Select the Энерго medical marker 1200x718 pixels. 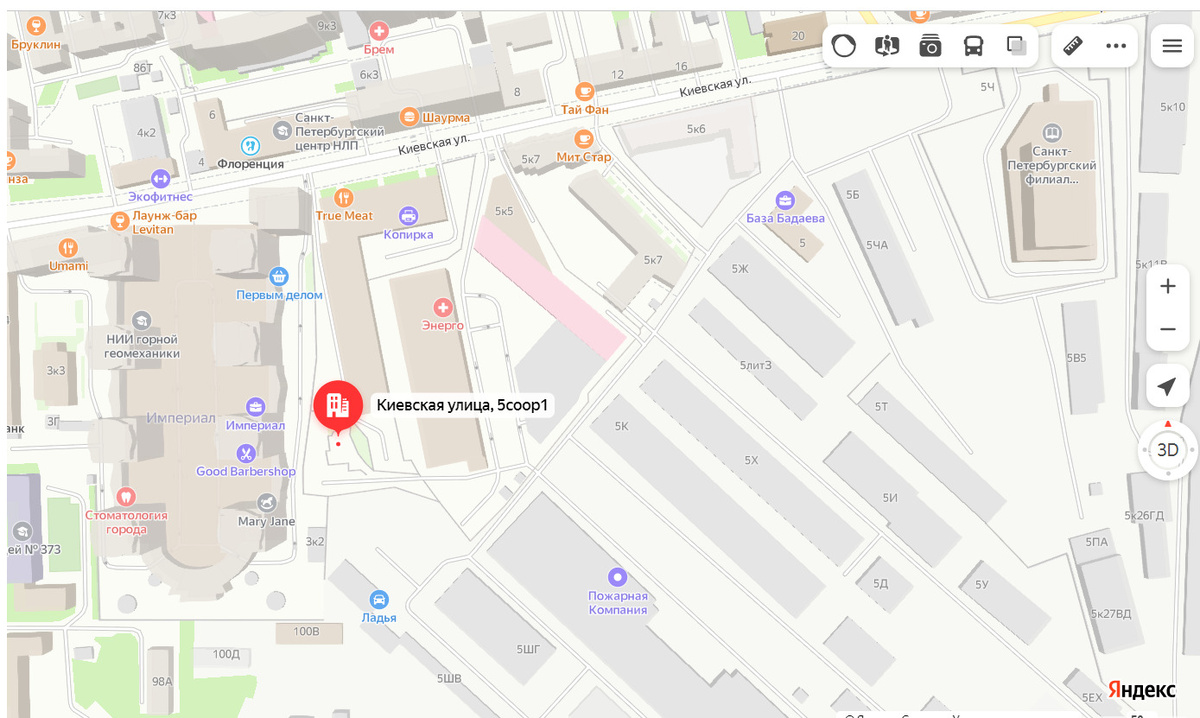pyautogui.click(x=442, y=307)
